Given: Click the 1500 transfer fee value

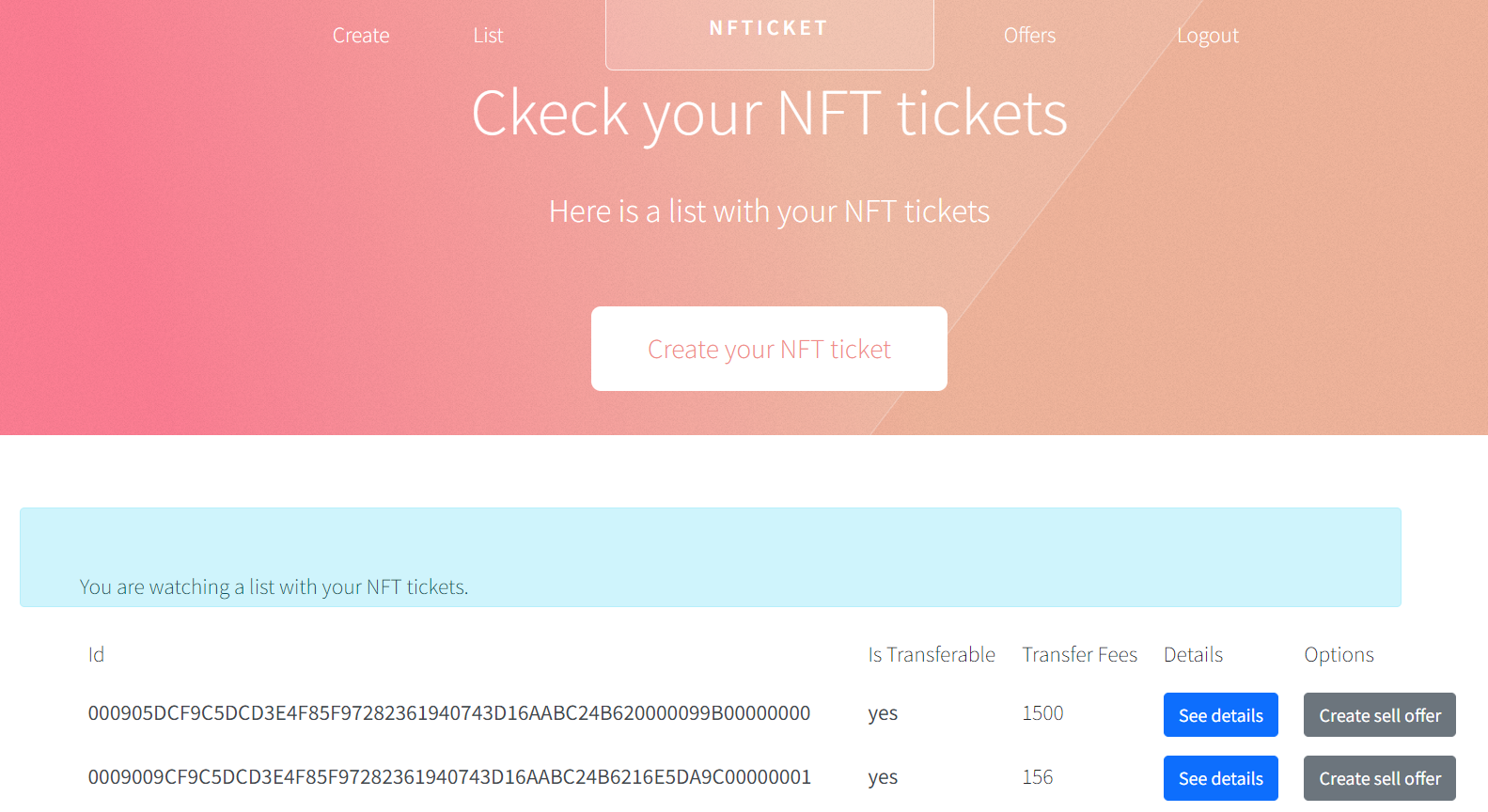Looking at the screenshot, I should 1042,713.
